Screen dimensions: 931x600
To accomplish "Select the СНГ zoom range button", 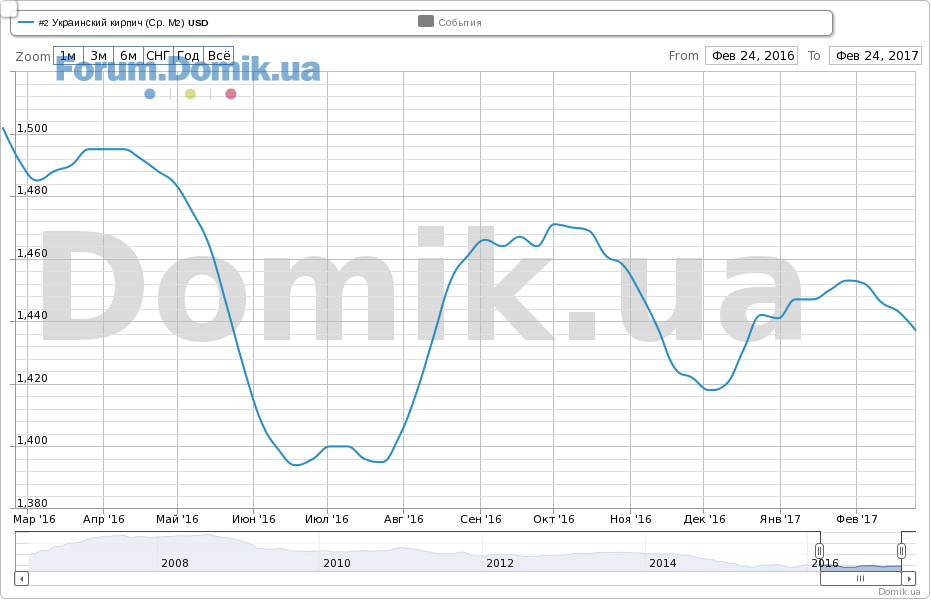I will tap(159, 56).
